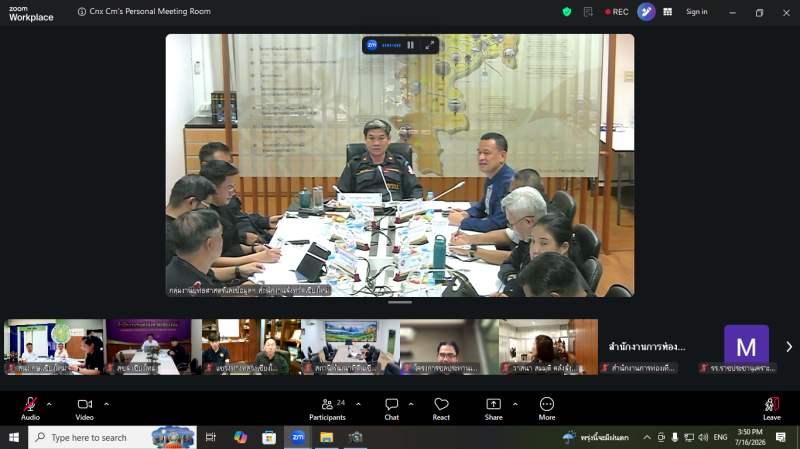Image resolution: width=800 pixels, height=449 pixels.
Task: Expand audio options caret next to Audio
Action: [49, 404]
